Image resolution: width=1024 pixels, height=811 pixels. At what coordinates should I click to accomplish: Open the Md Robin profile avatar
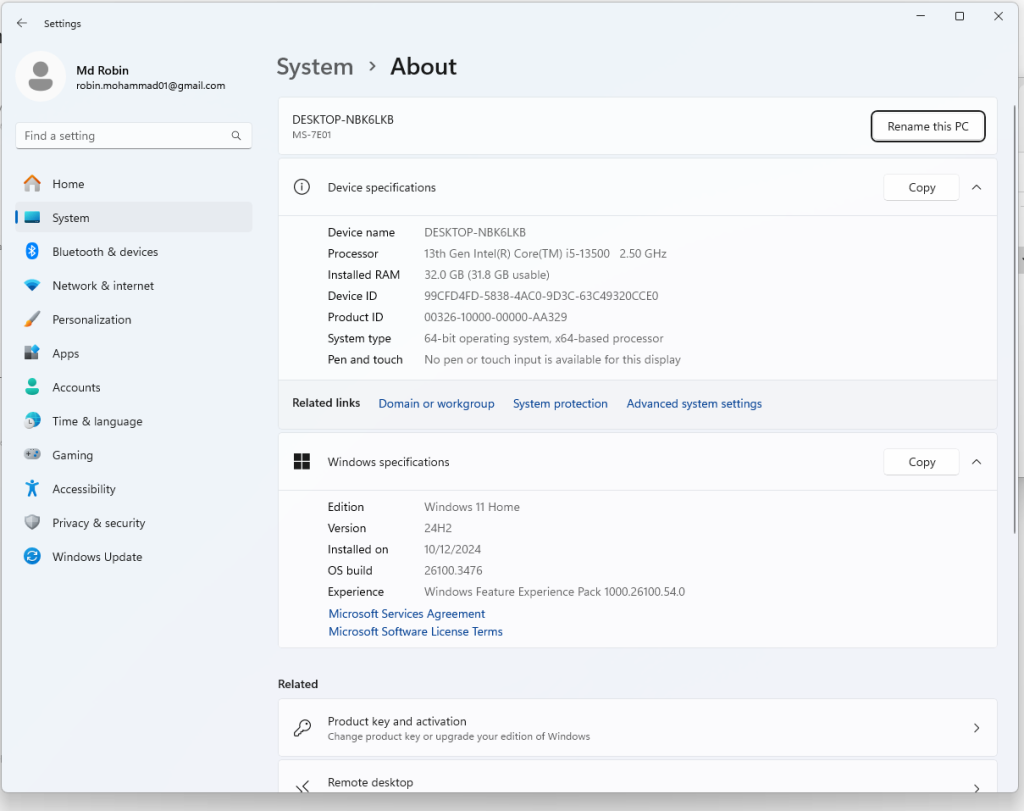40,76
